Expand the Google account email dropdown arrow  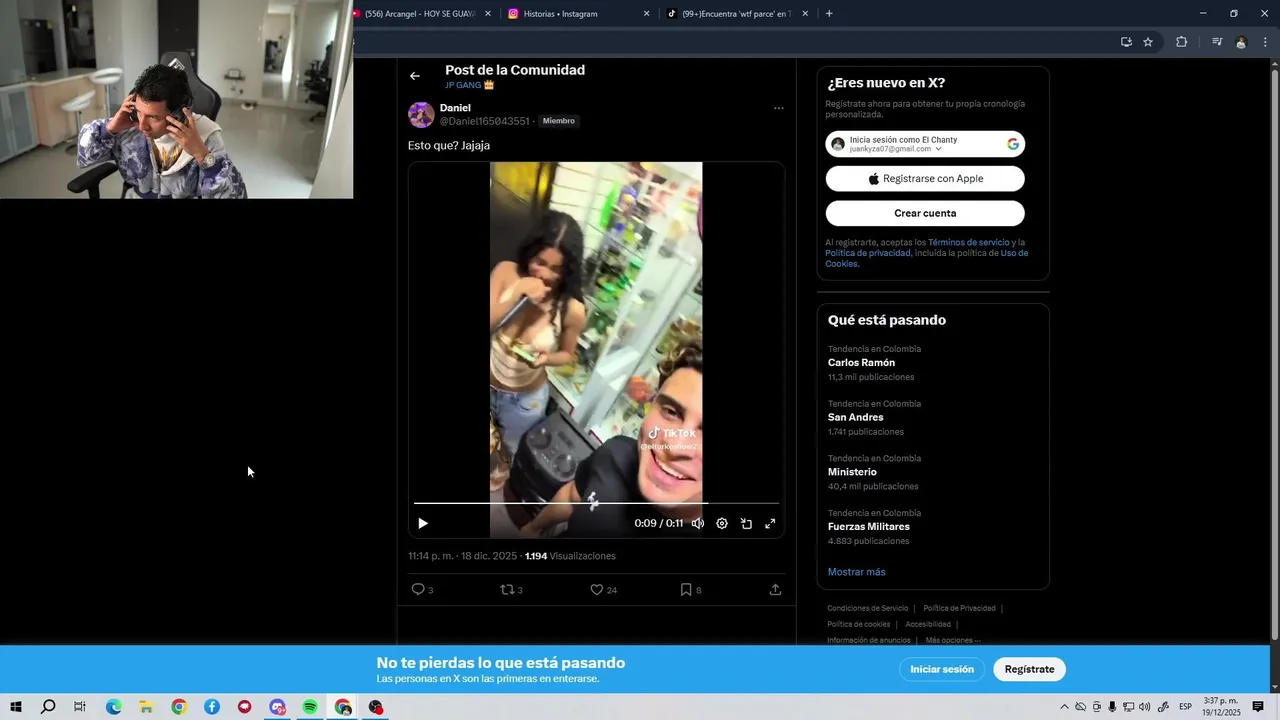(938, 149)
